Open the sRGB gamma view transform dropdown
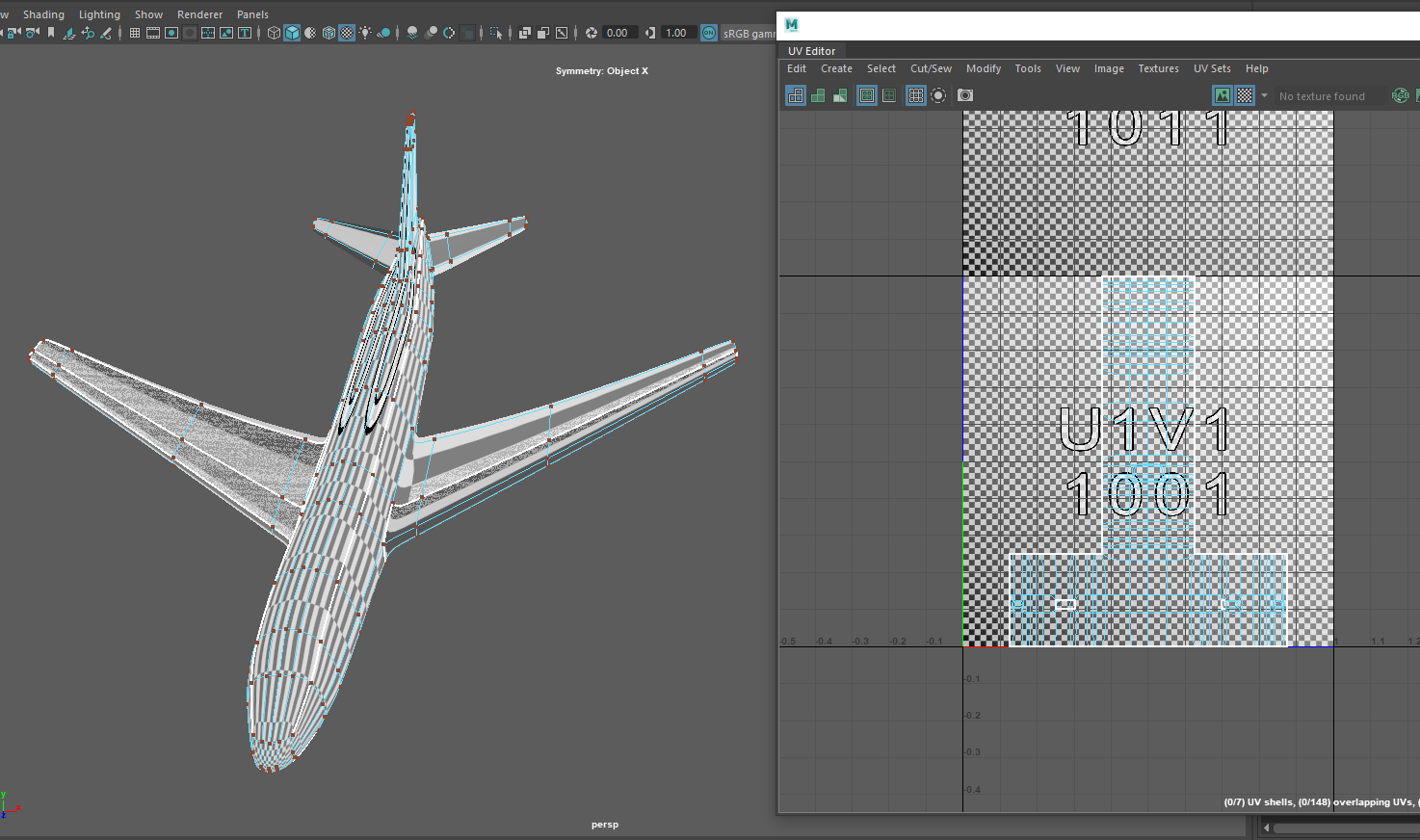1420x840 pixels. coord(748,33)
